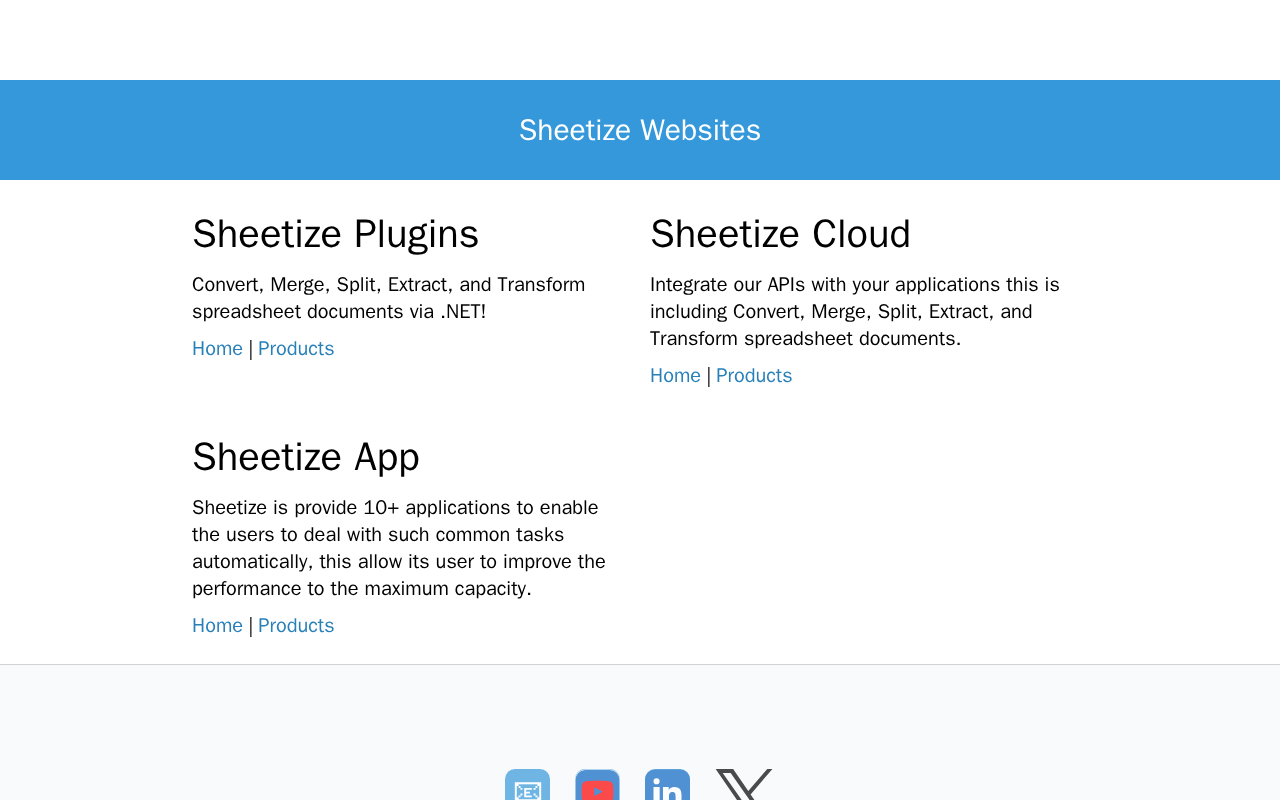The image size is (1280, 800).
Task: Open Home link under Sheetize Plugins
Action: [x=217, y=349]
